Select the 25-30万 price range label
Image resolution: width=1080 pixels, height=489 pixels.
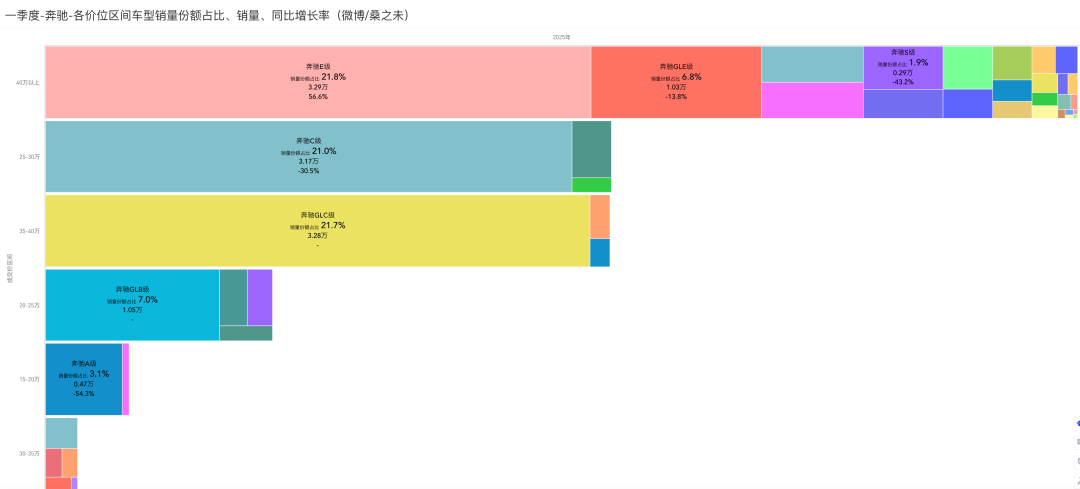click(30, 157)
